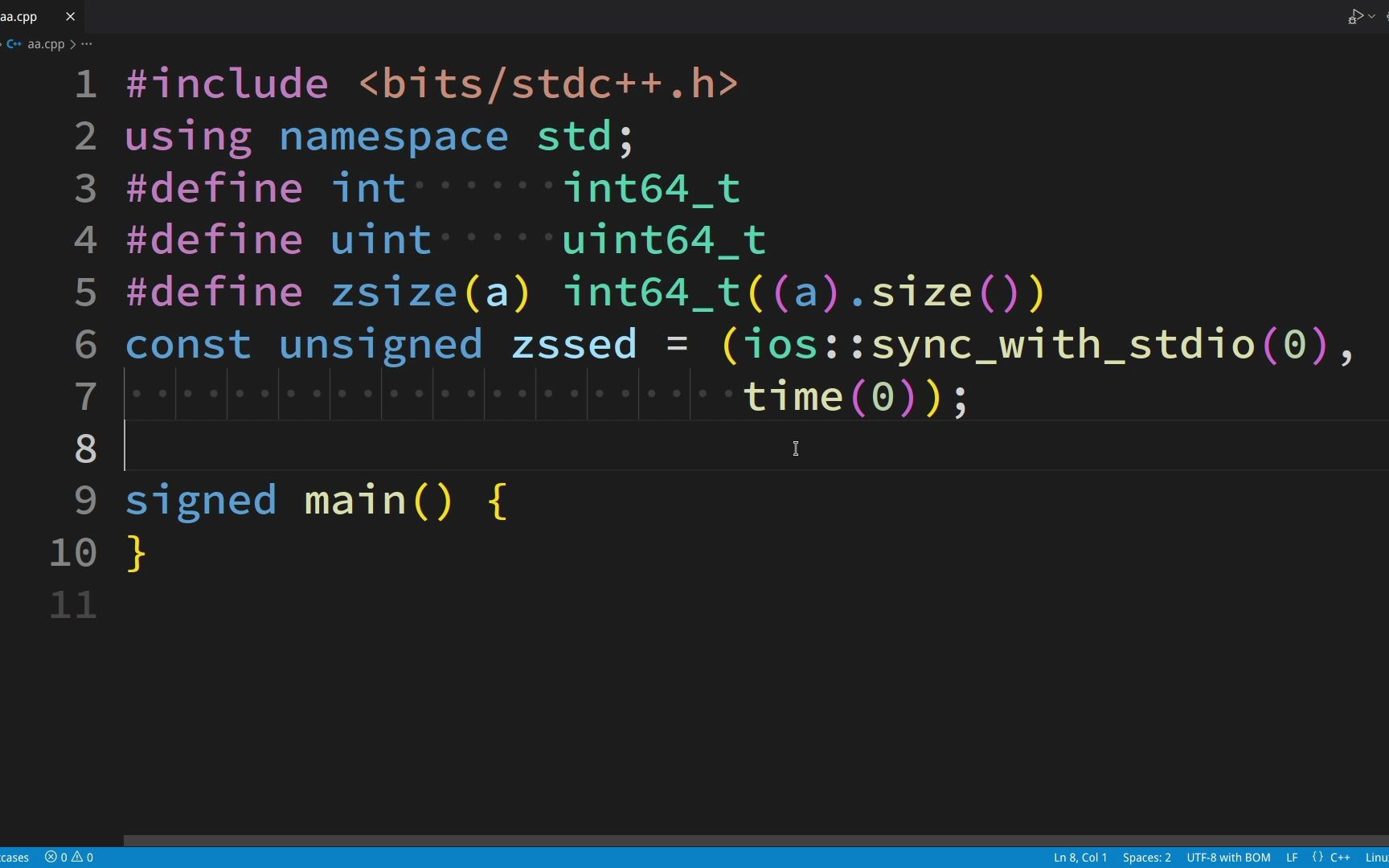
Task: Click the word namespace on line 2
Action: (394, 137)
